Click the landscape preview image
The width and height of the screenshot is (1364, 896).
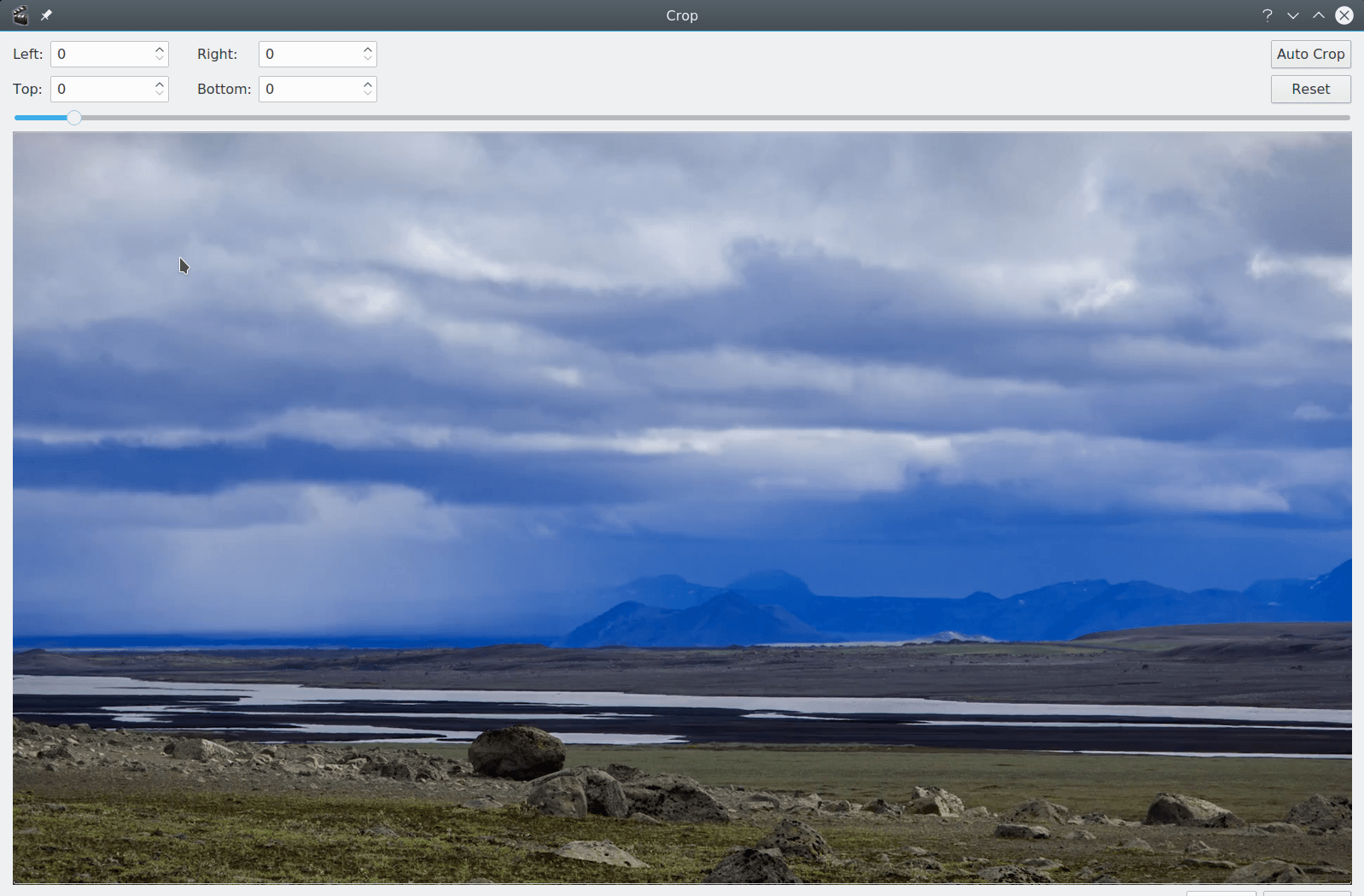click(682, 508)
